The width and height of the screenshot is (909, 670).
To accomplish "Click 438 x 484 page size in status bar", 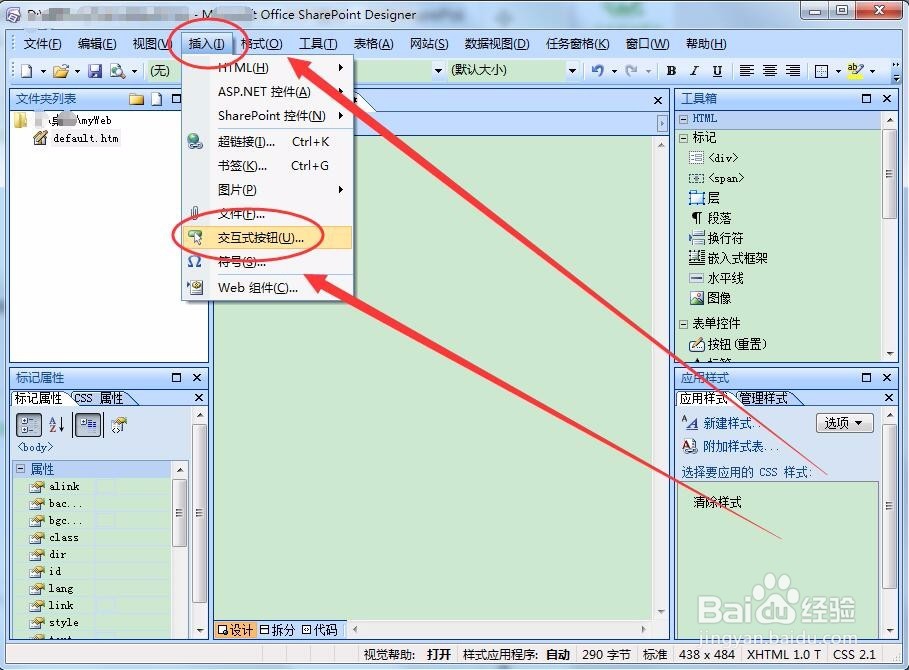I will coord(707,655).
